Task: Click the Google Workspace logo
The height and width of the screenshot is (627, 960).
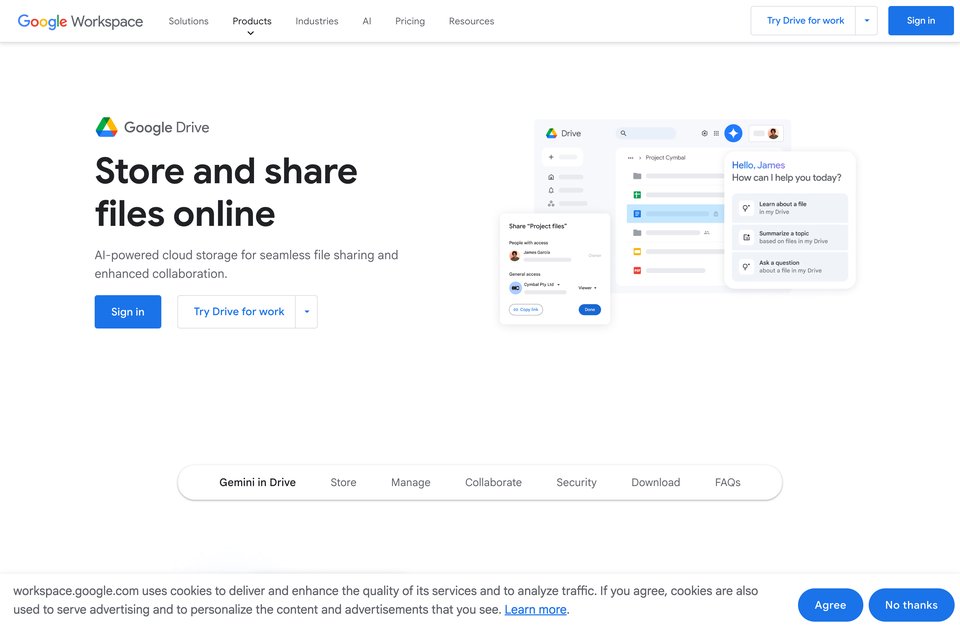Action: (x=80, y=21)
